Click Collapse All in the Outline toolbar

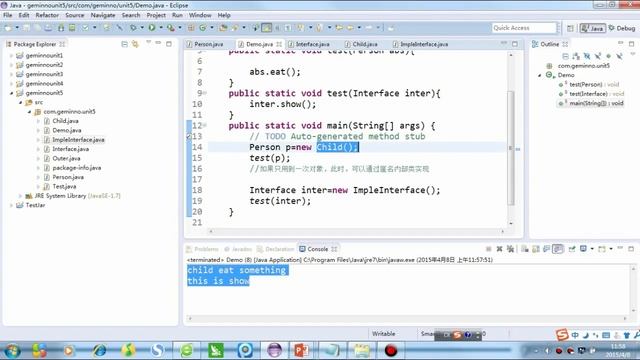tap(565, 56)
